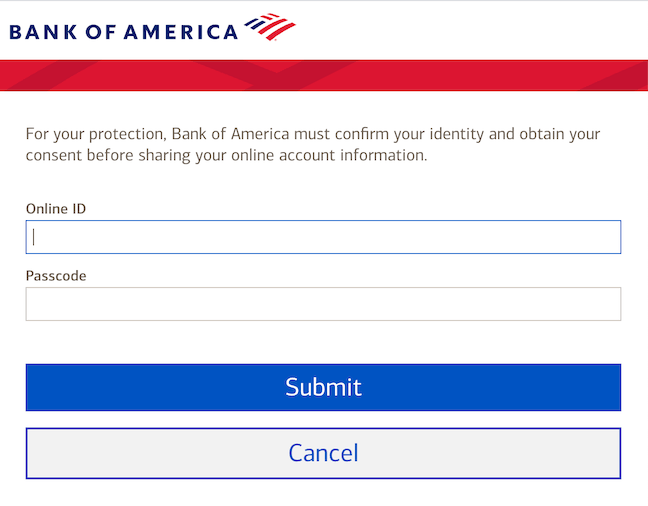Activate the field under Passcode label
The width and height of the screenshot is (648, 506).
(x=323, y=304)
